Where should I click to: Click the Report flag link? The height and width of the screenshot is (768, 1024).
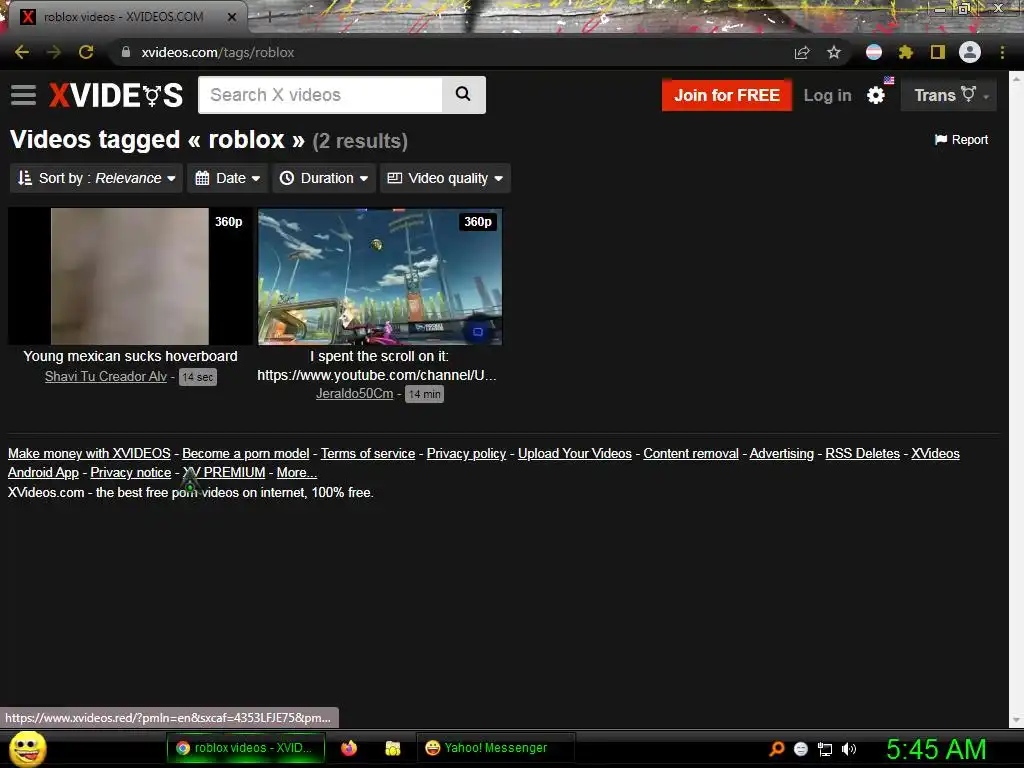coord(961,140)
